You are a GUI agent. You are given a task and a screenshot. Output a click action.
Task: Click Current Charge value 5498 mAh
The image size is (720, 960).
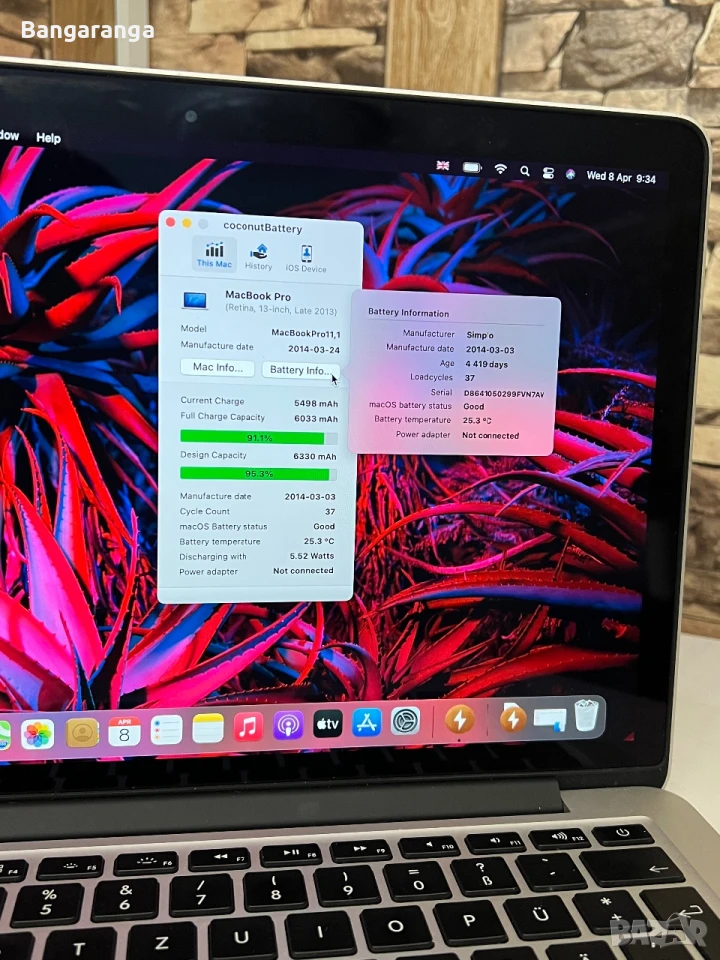pos(316,403)
